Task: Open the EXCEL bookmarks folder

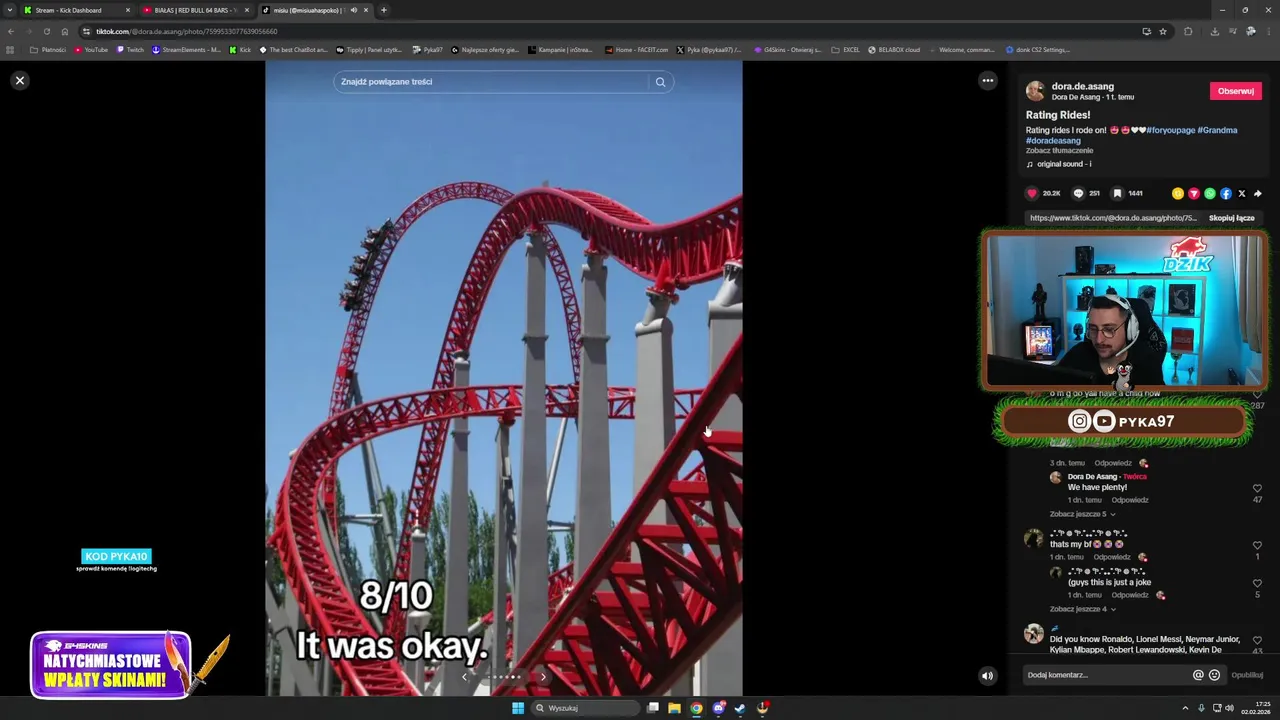Action: point(845,49)
